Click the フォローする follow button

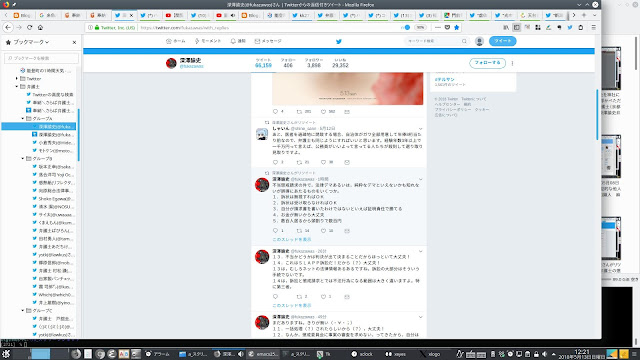click(487, 63)
